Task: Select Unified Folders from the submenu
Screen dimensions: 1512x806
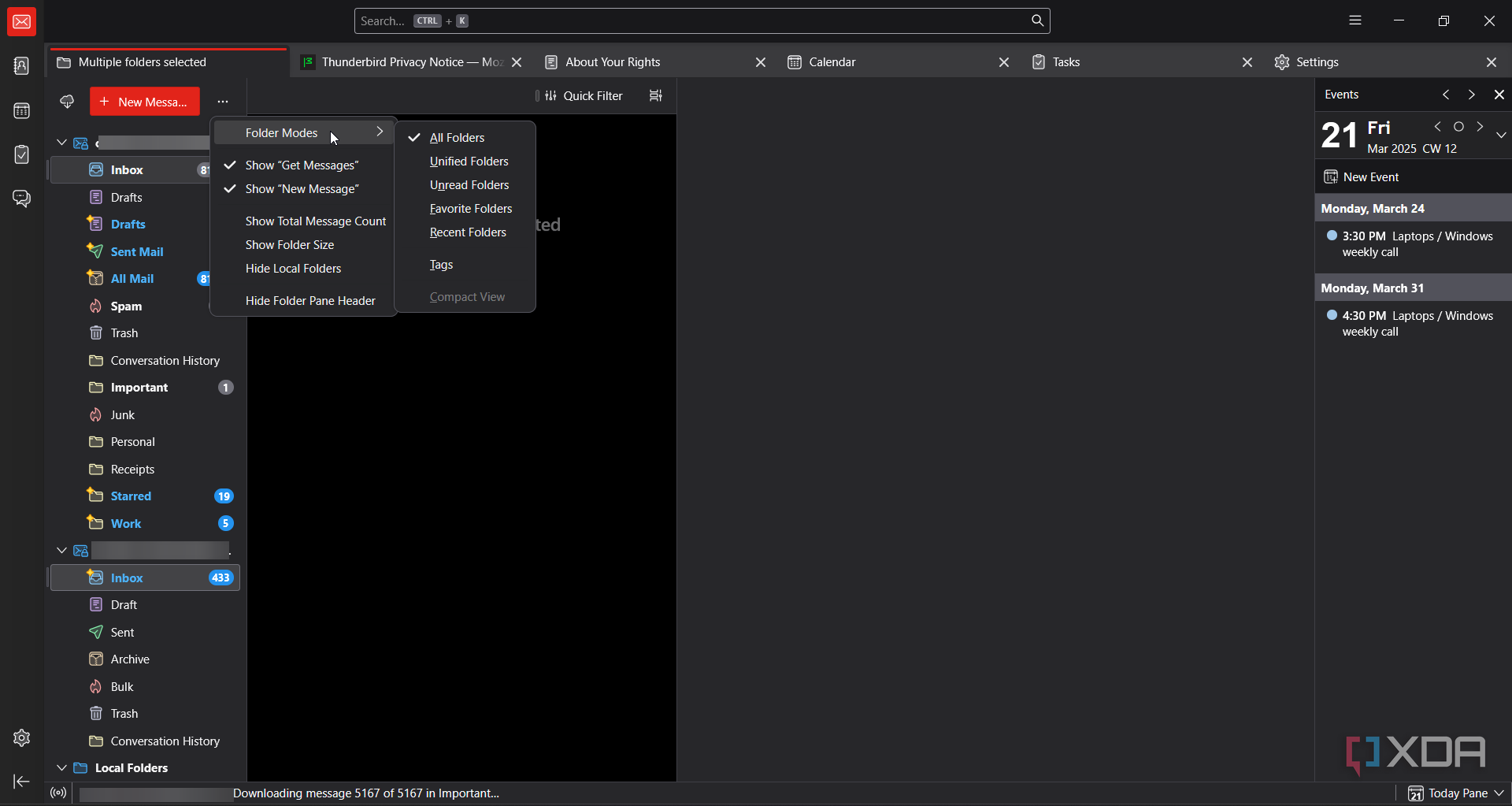Action: click(469, 162)
